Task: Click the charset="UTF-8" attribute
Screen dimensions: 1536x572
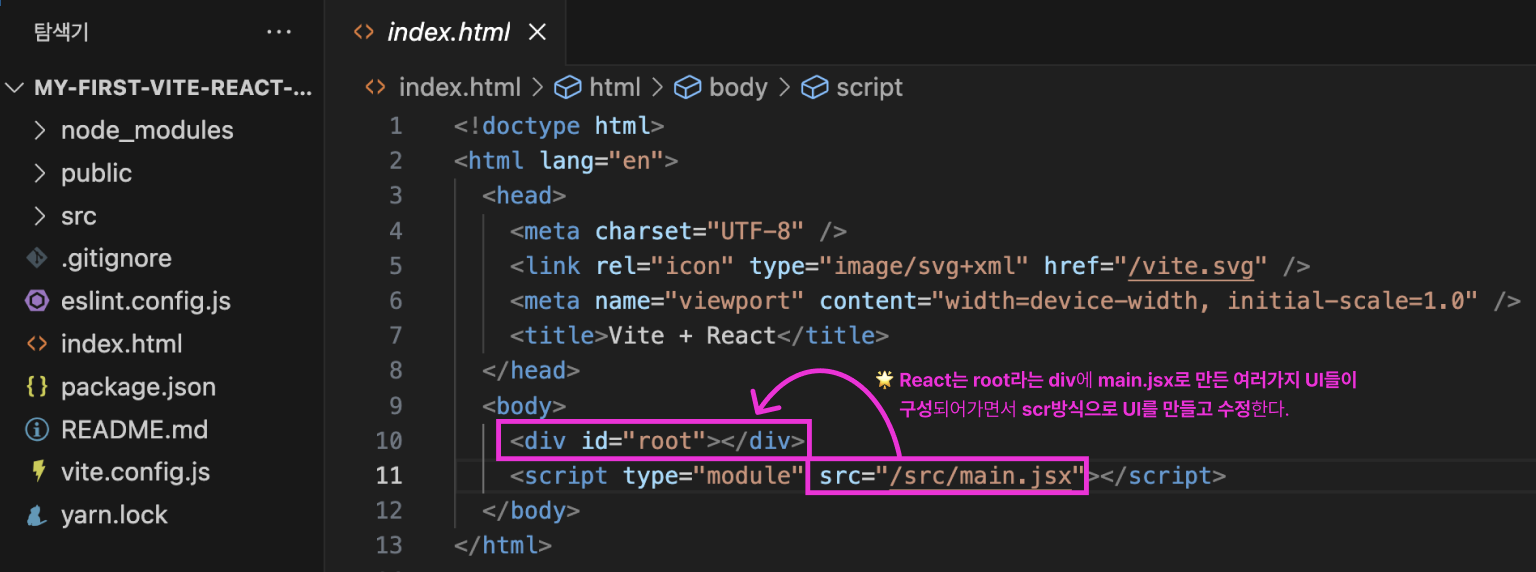Action: (700, 231)
